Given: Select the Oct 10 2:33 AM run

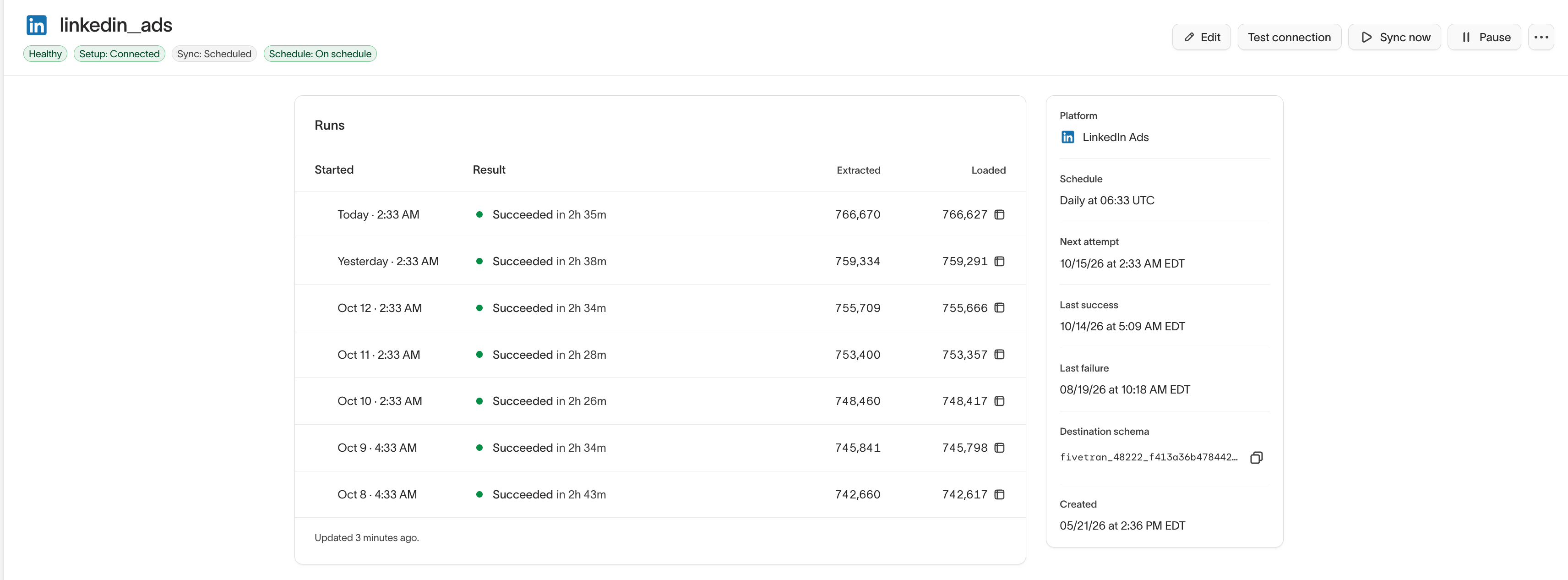Looking at the screenshot, I should [x=660, y=401].
